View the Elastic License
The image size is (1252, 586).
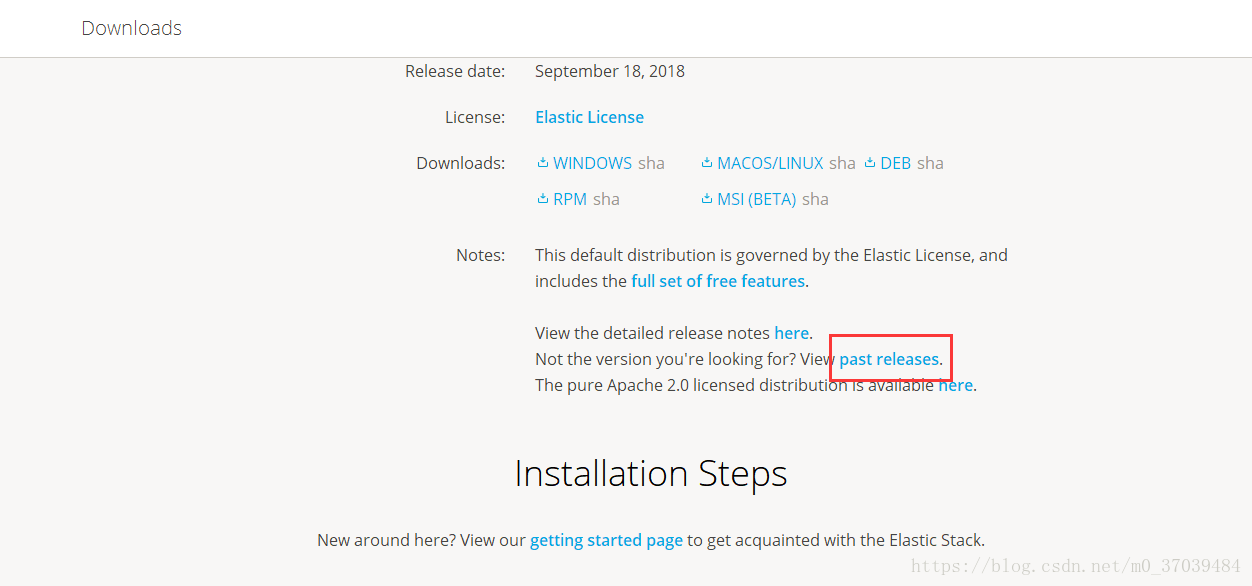click(589, 117)
